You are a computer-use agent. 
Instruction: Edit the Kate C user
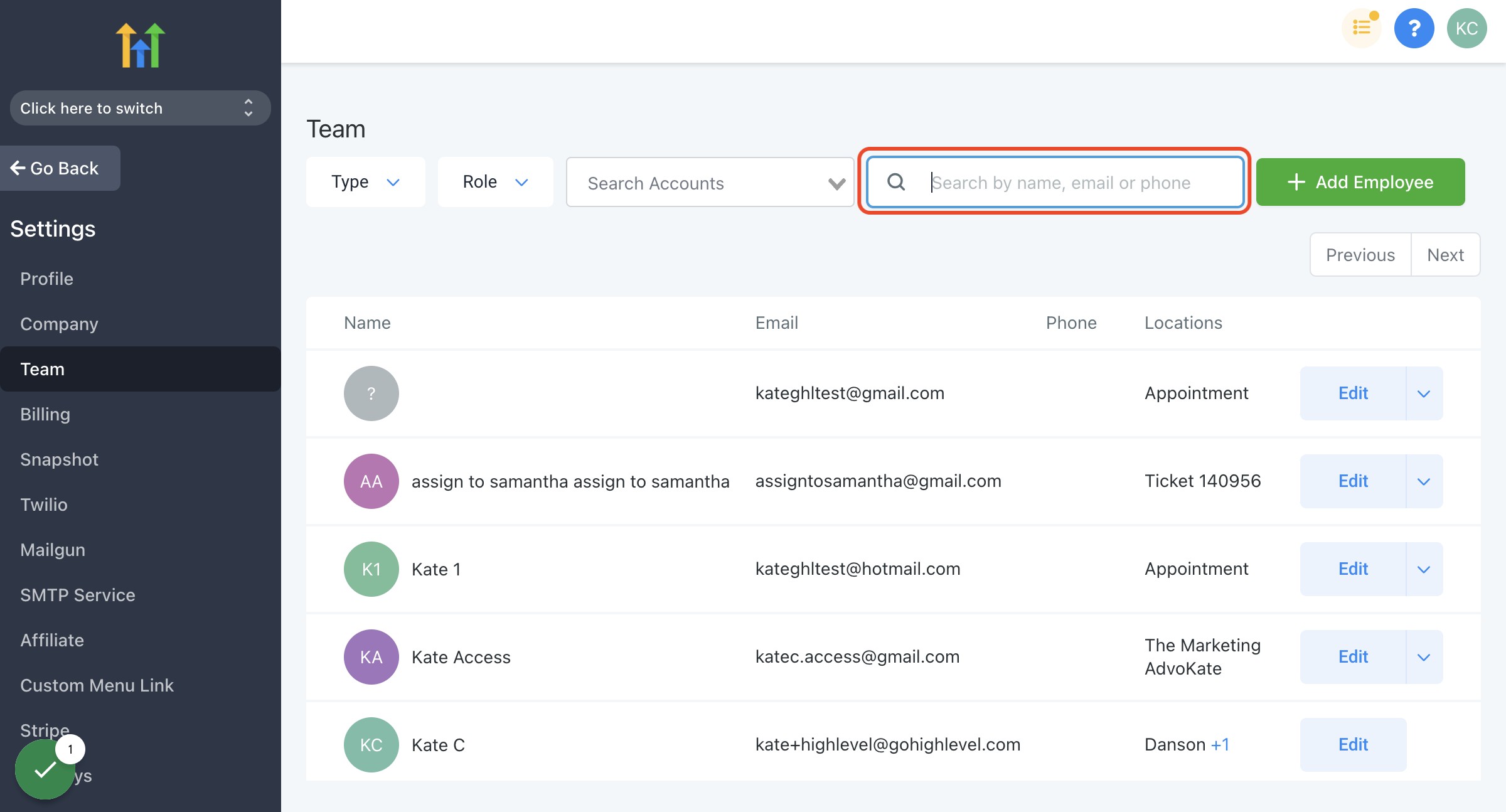click(1353, 745)
